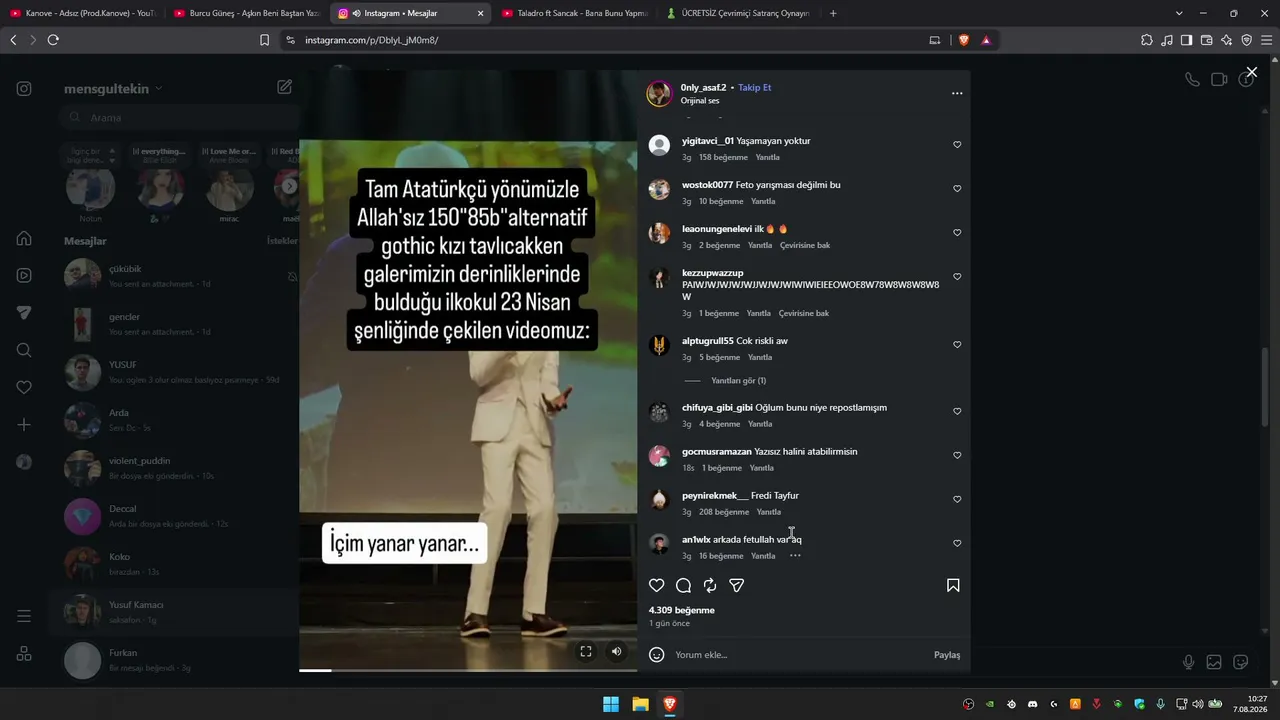1280x720 pixels.
Task: Like kezzupwazzup's comment
Action: point(957,277)
